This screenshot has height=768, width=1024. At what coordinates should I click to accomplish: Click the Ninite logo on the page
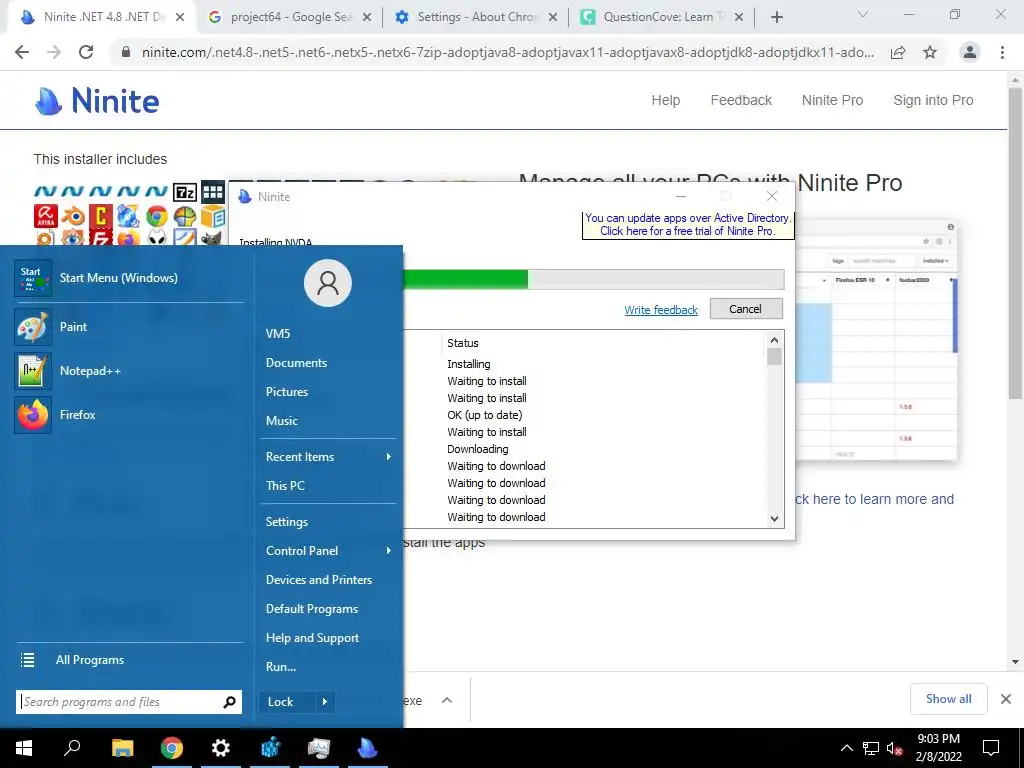(97, 101)
